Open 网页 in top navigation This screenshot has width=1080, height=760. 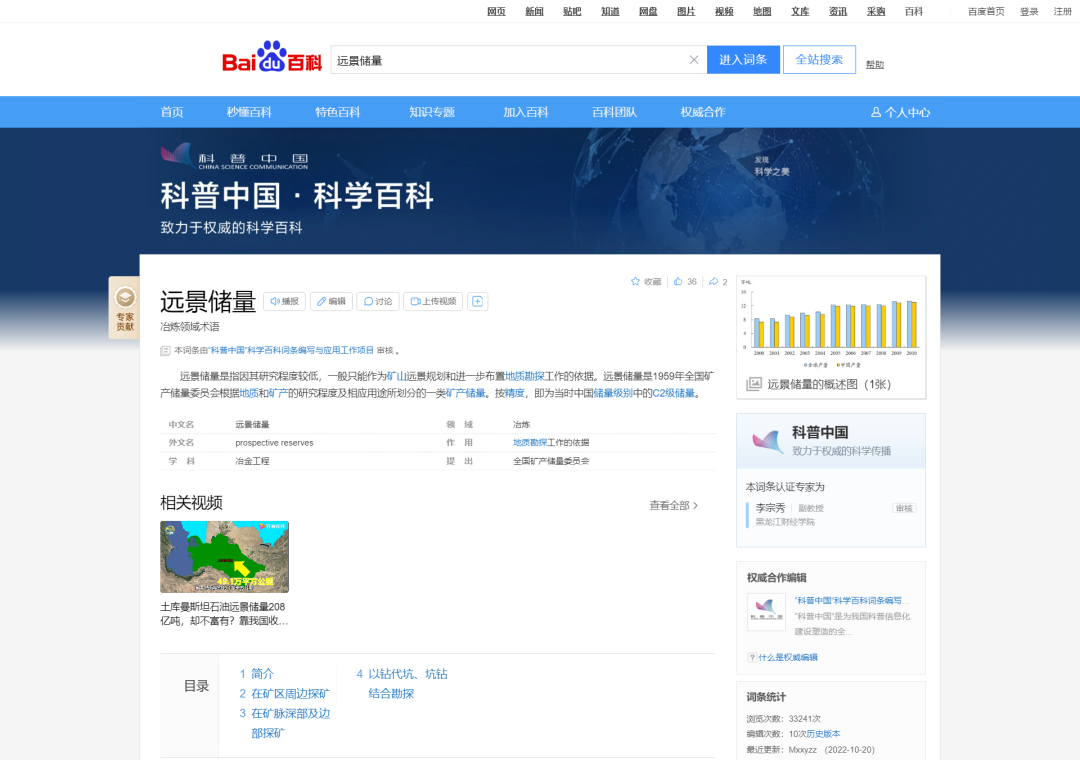[x=496, y=11]
